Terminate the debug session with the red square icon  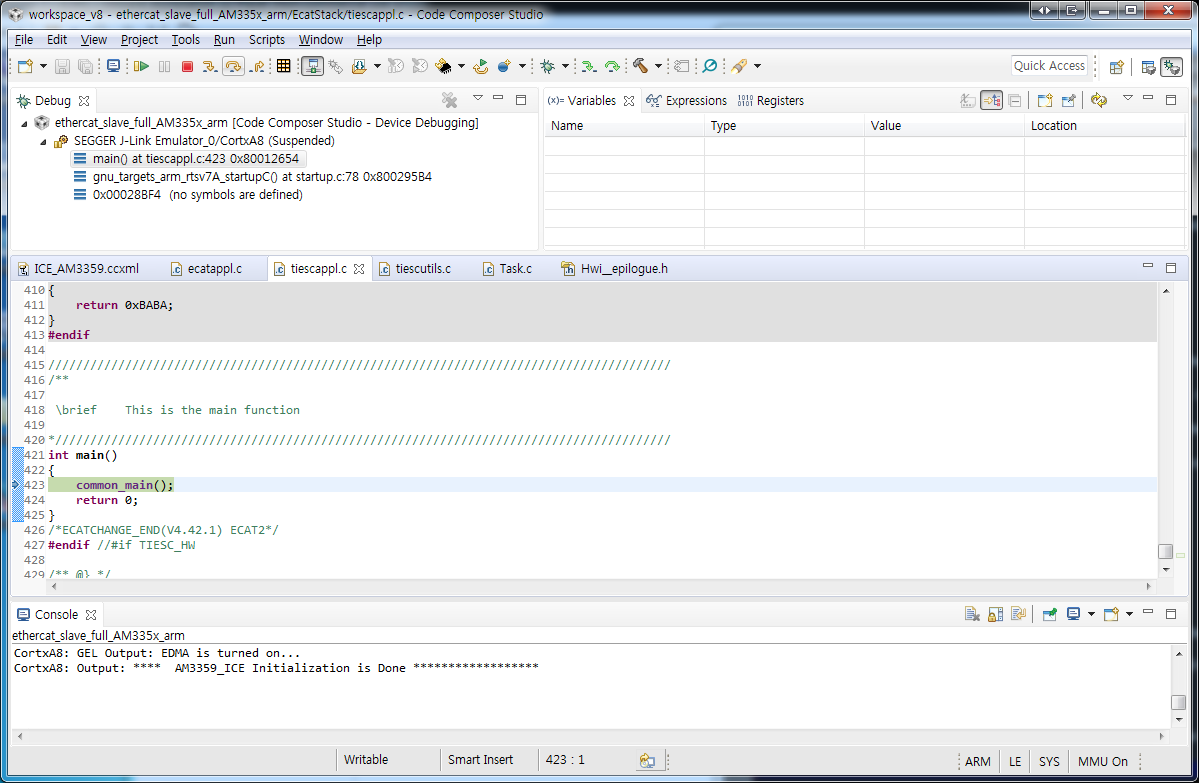(x=188, y=66)
